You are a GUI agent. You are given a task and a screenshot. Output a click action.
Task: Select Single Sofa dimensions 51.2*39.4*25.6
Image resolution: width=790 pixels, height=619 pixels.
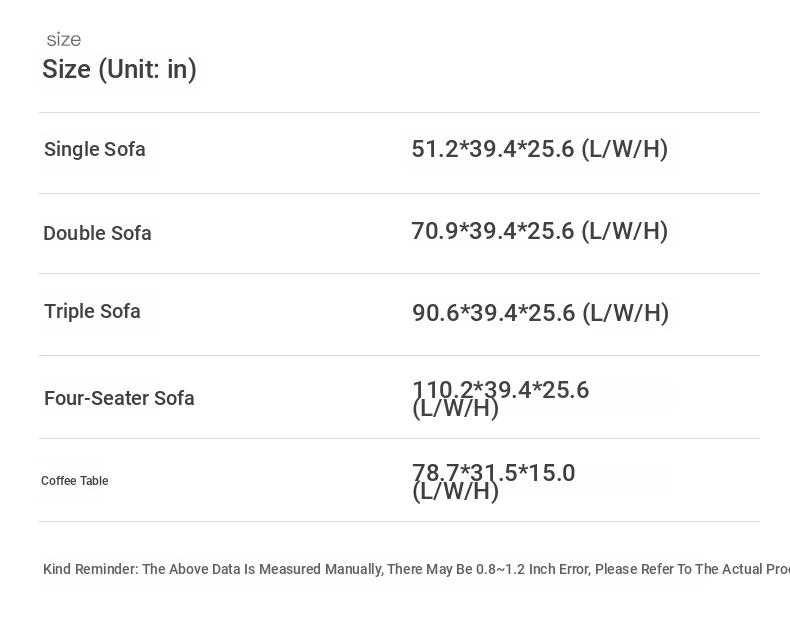(x=493, y=149)
